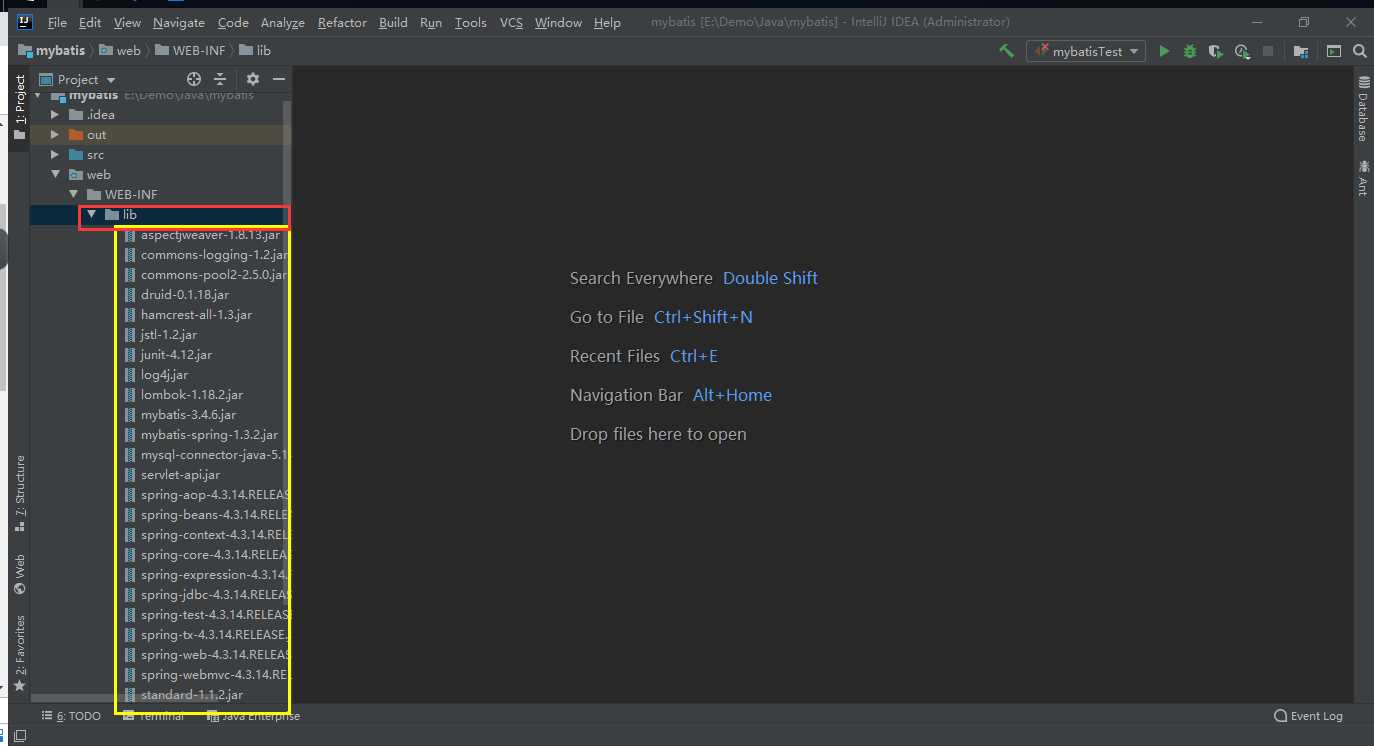The height and width of the screenshot is (746, 1374).
Task: Open Run Anything toolbar icon
Action: click(1334, 51)
